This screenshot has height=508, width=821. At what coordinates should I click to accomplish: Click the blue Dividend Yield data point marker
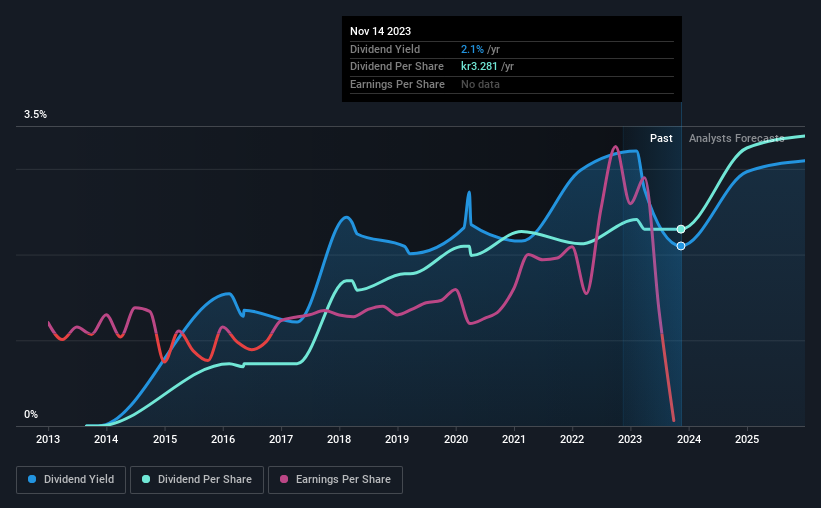[681, 246]
